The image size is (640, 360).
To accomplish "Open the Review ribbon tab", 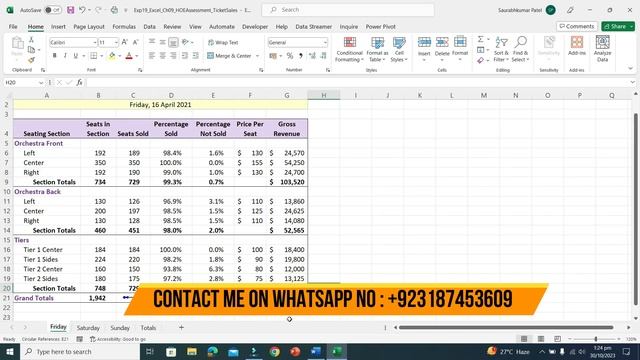I will [x=172, y=27].
